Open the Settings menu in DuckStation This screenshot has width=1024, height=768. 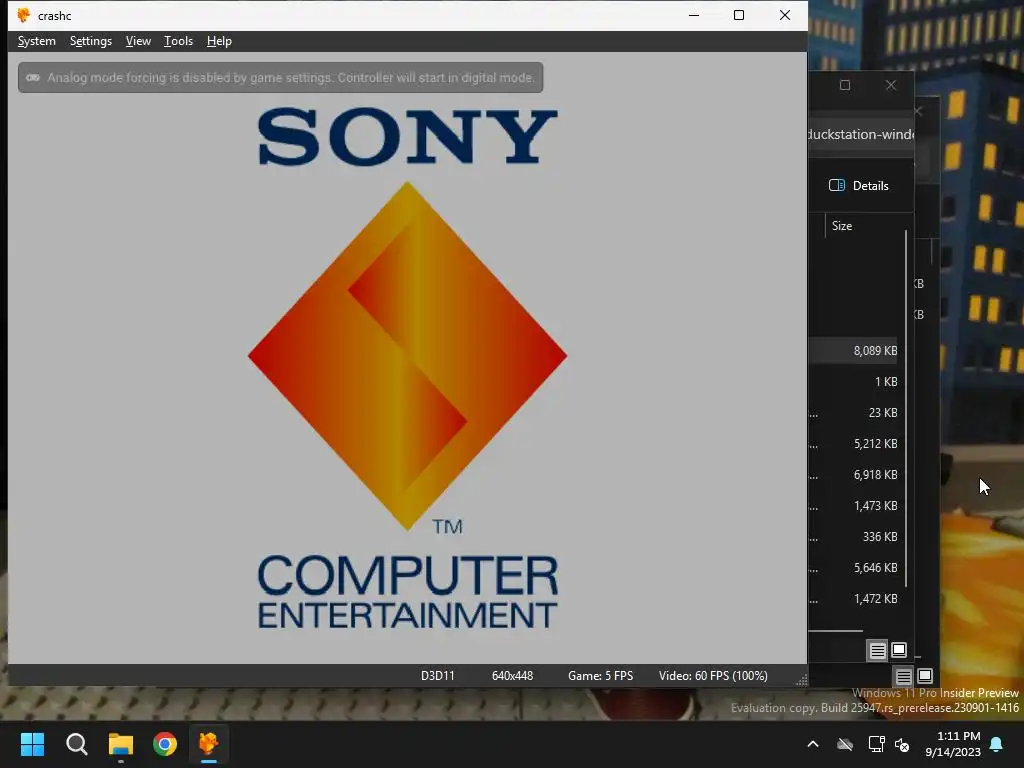[x=91, y=41]
